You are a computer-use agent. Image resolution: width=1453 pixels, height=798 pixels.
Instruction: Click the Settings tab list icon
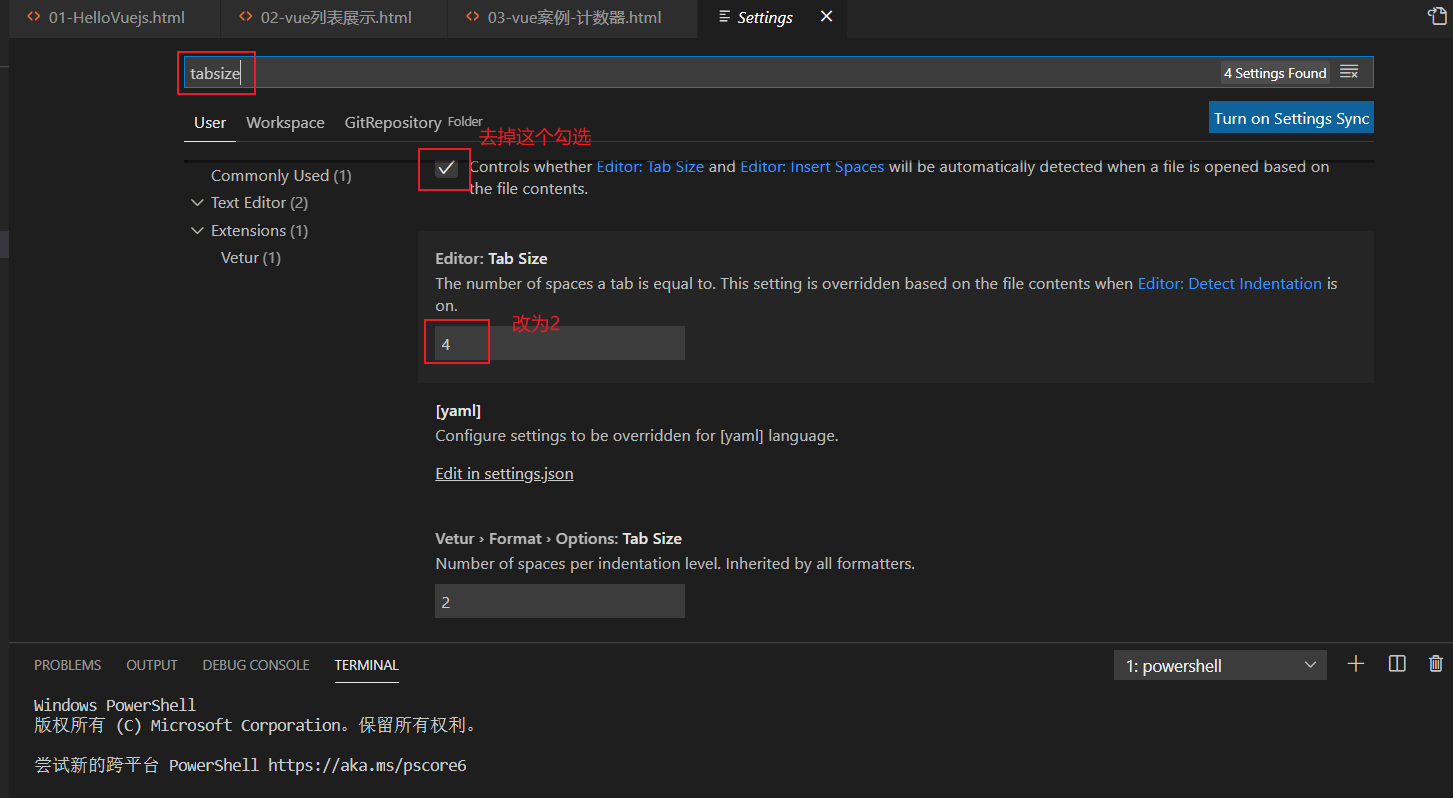[x=725, y=17]
